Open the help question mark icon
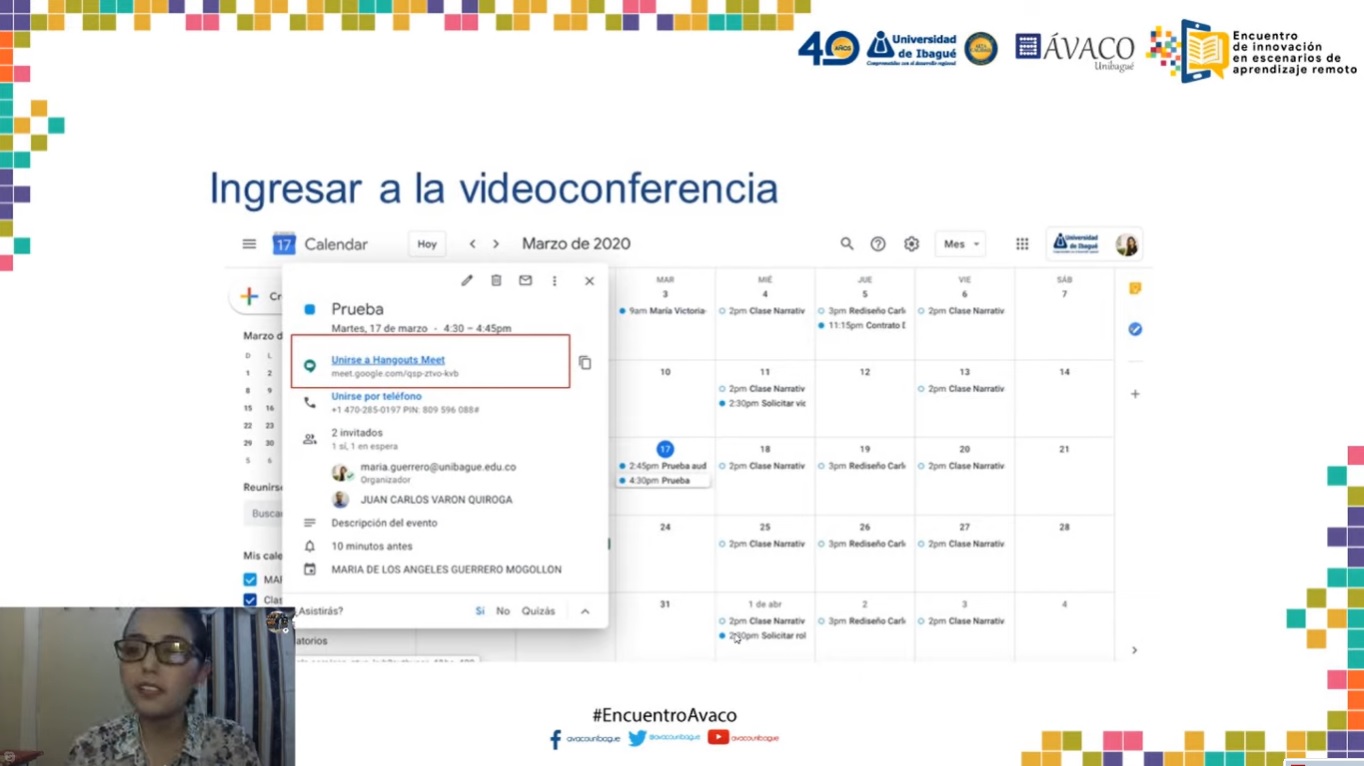The image size is (1364, 766). point(878,244)
